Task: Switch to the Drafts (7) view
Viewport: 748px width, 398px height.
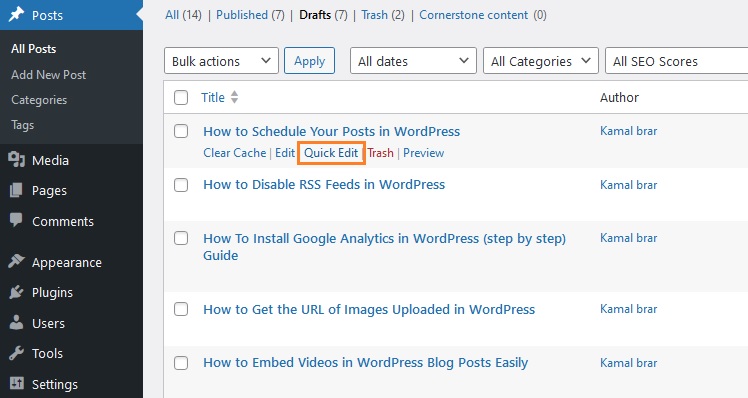Action: pyautogui.click(x=323, y=15)
